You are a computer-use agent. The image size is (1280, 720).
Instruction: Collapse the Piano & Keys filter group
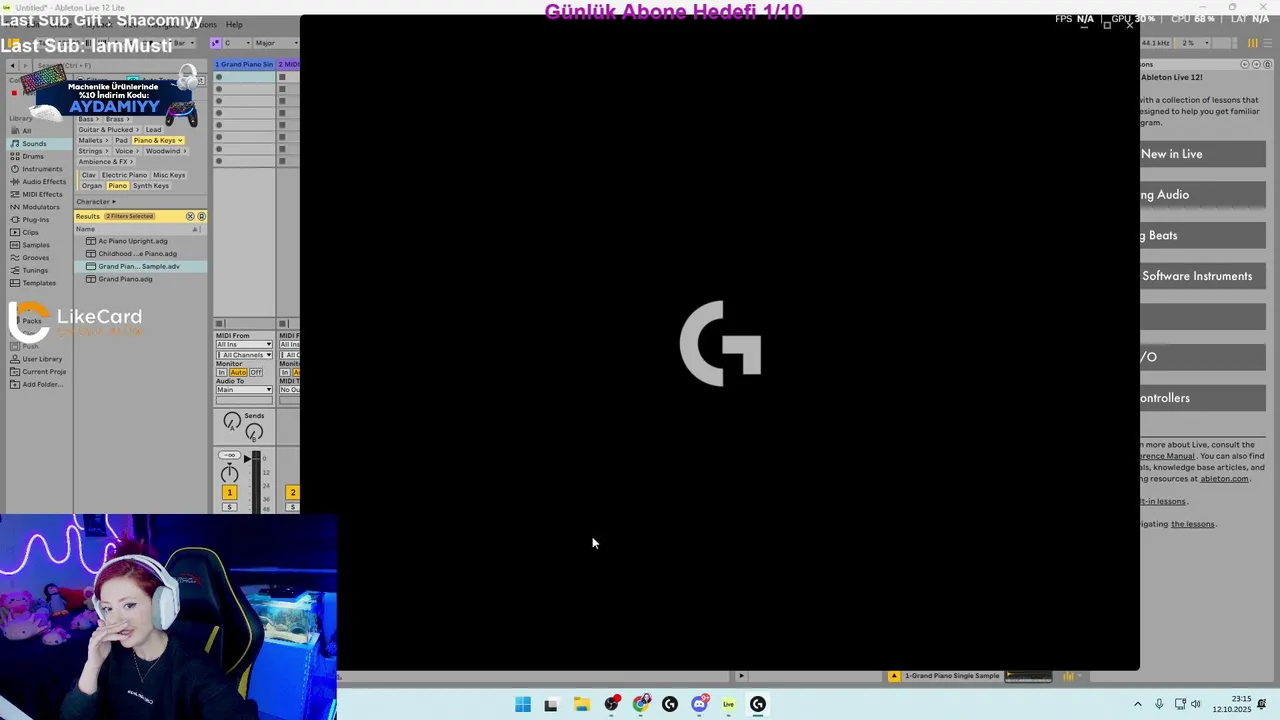[158, 141]
